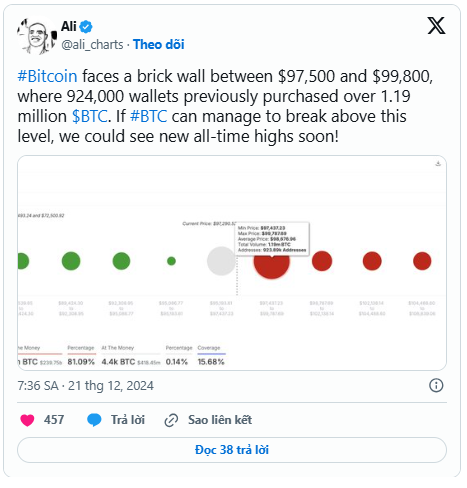Click the @ali_charts handle
The image size is (467, 488).
pos(92,45)
